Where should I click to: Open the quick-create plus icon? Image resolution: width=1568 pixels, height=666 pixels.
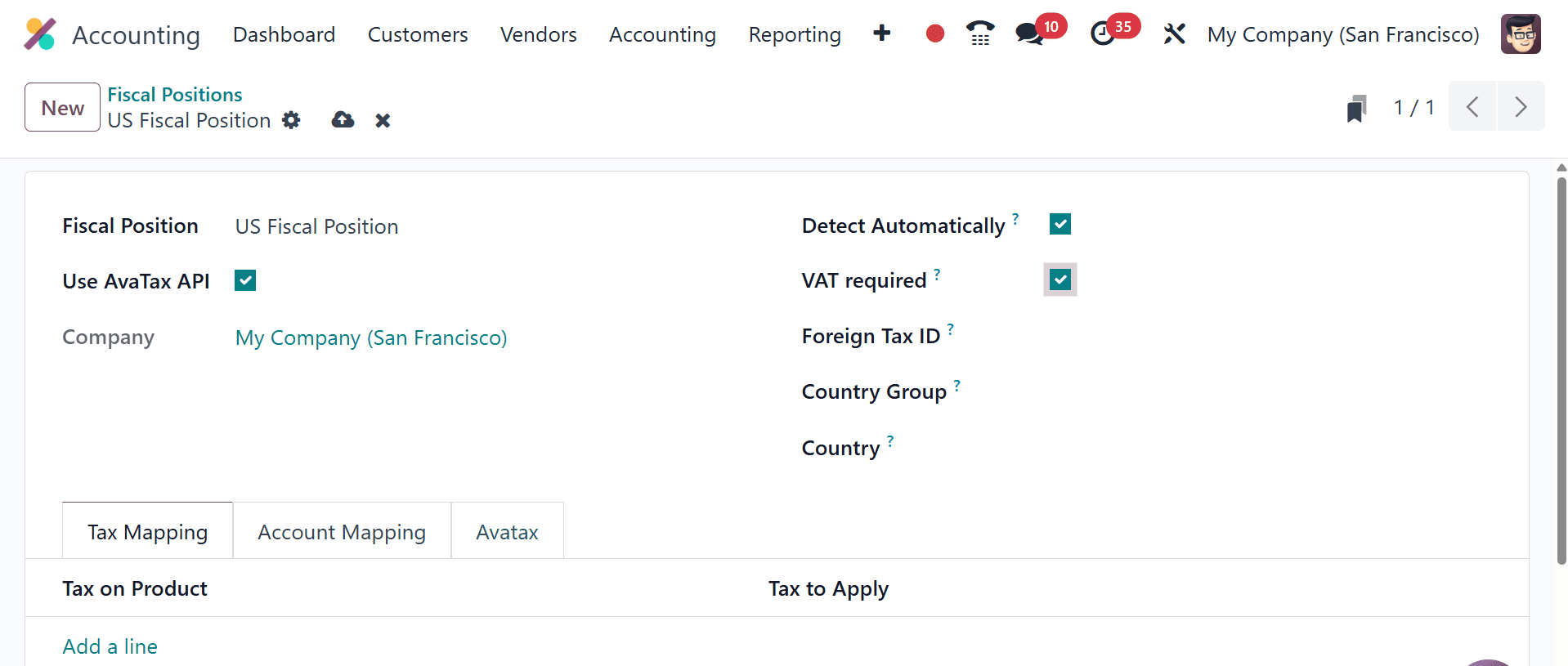[881, 34]
